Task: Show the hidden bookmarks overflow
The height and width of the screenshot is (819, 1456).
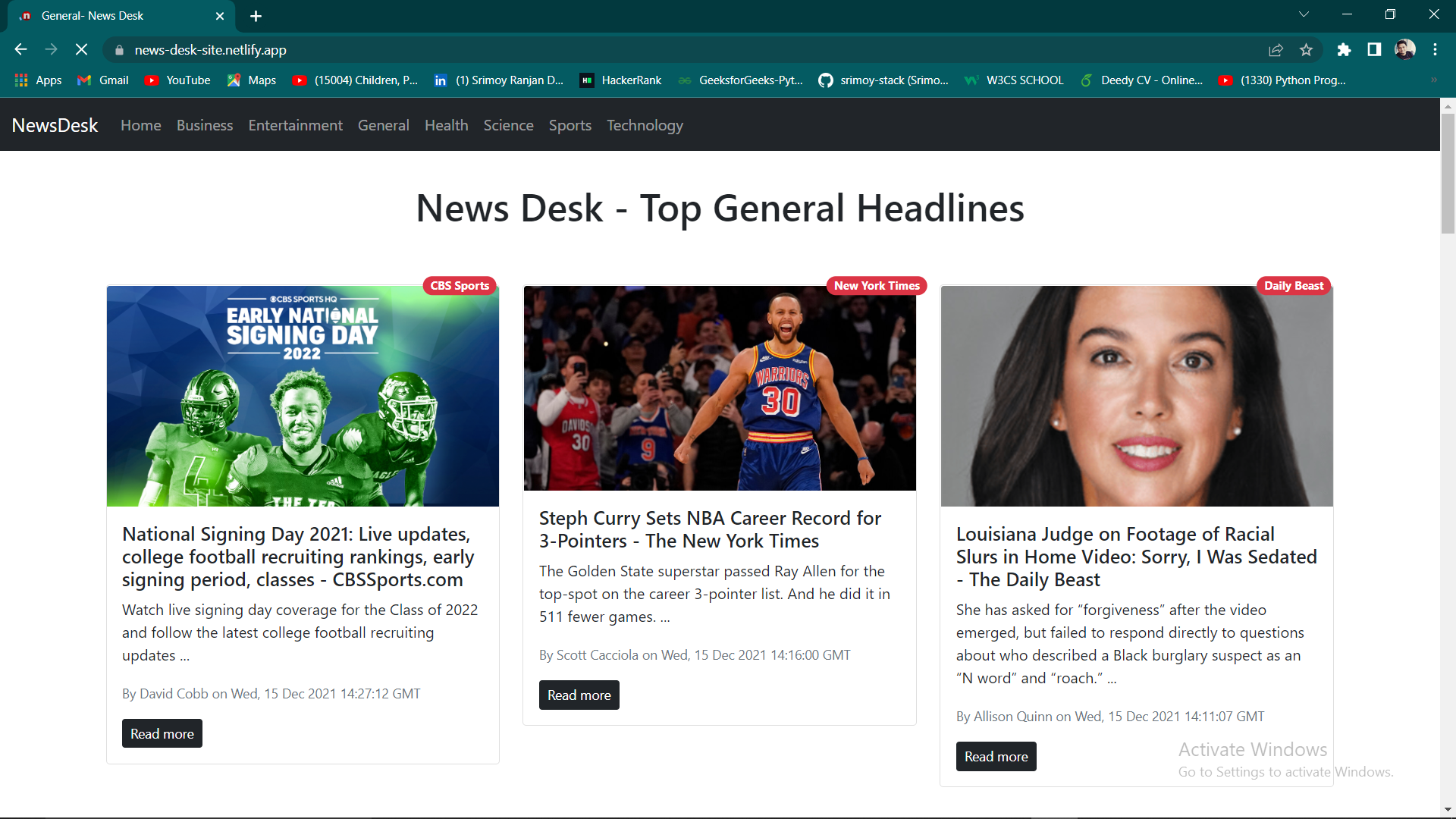Action: tap(1433, 80)
